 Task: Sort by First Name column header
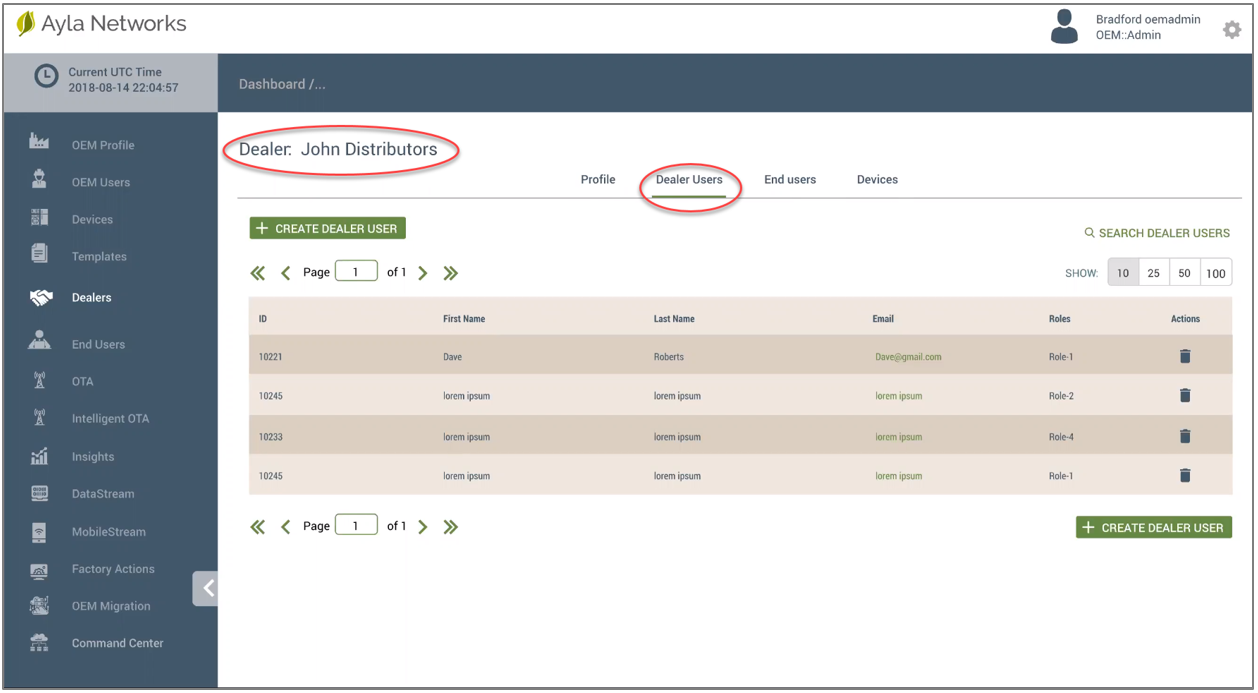click(x=464, y=319)
